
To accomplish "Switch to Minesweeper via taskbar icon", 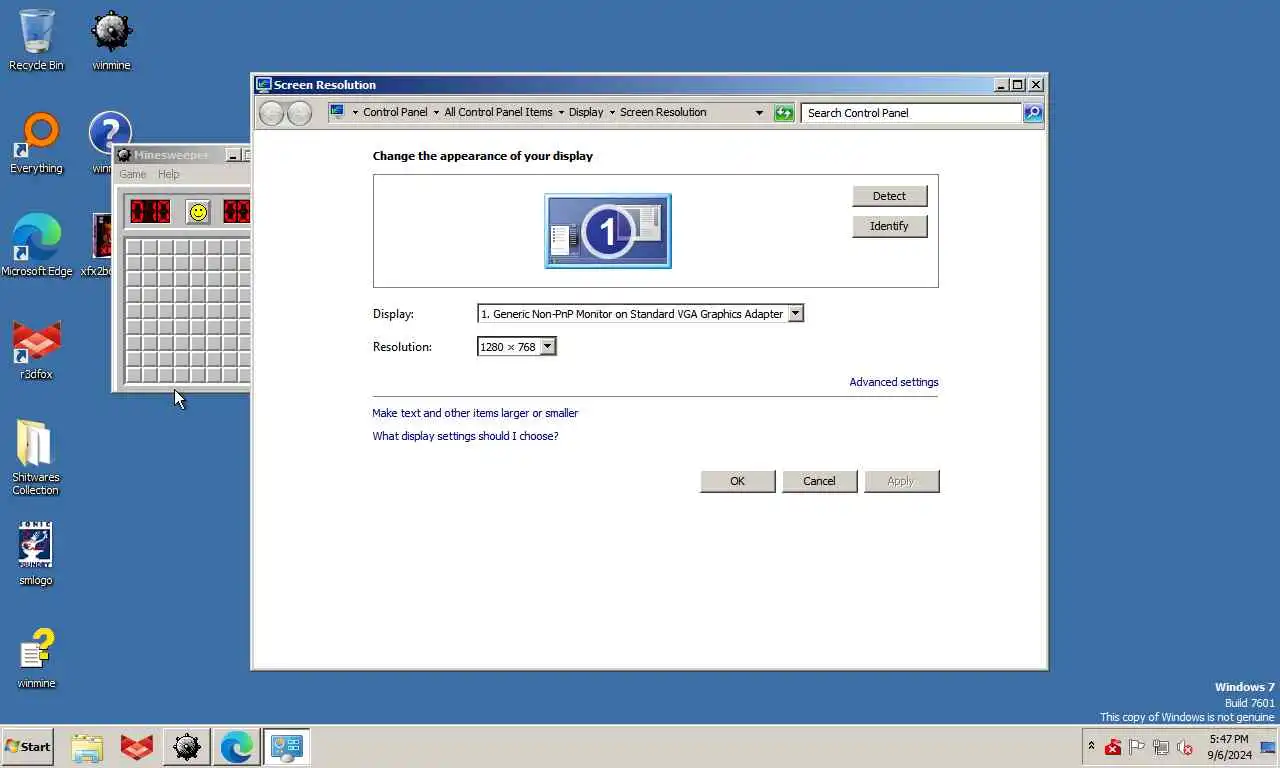I will coord(187,747).
